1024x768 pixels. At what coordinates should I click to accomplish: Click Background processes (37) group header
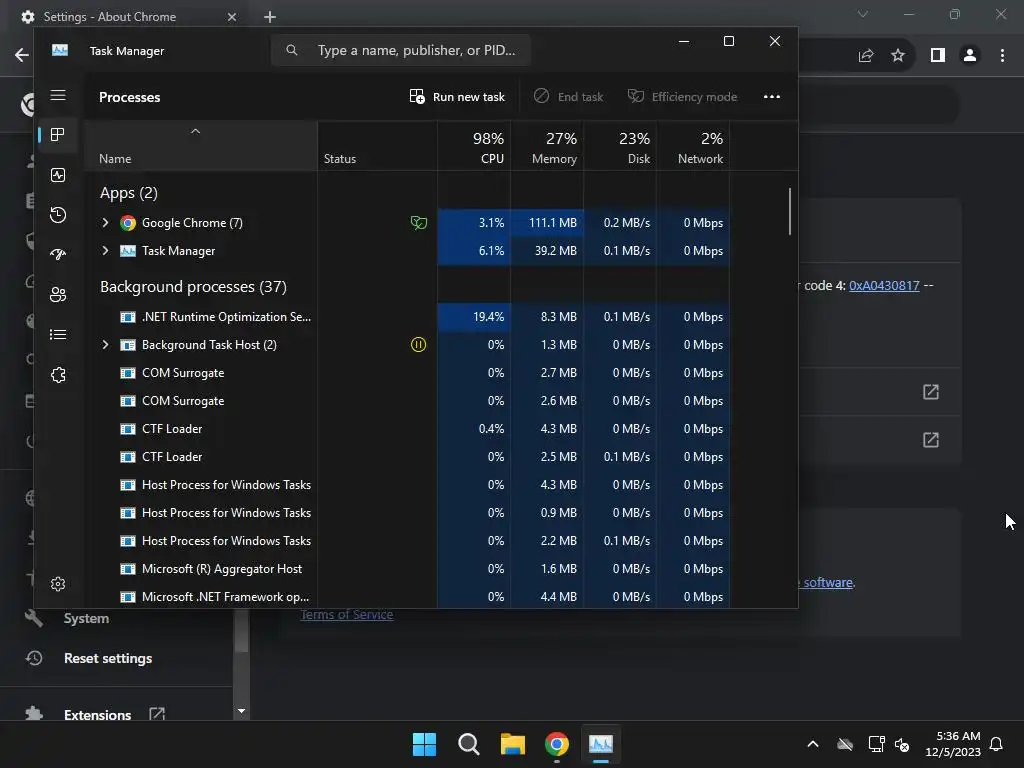click(193, 287)
